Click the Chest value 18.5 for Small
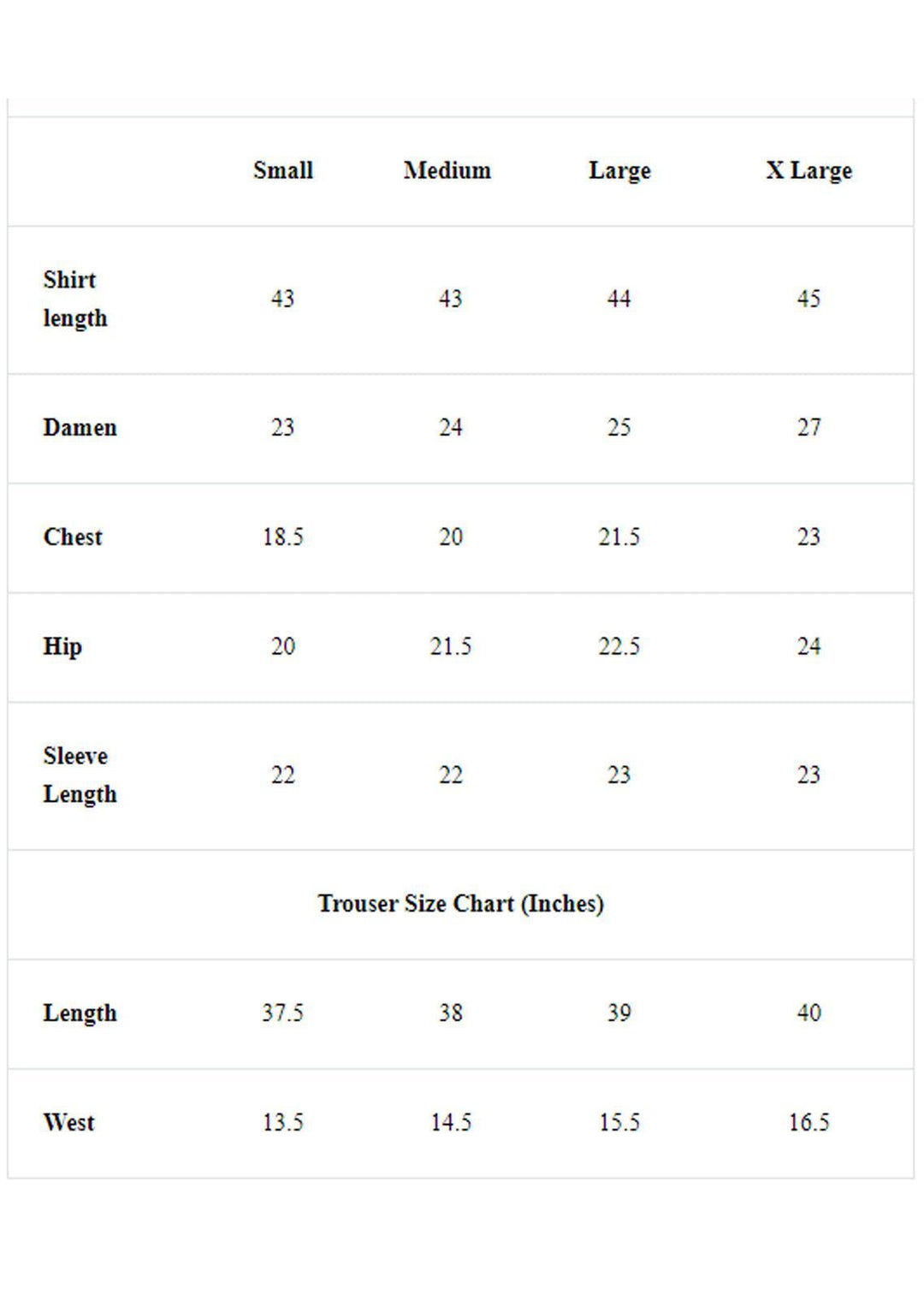The image size is (924, 1289). pos(282,537)
